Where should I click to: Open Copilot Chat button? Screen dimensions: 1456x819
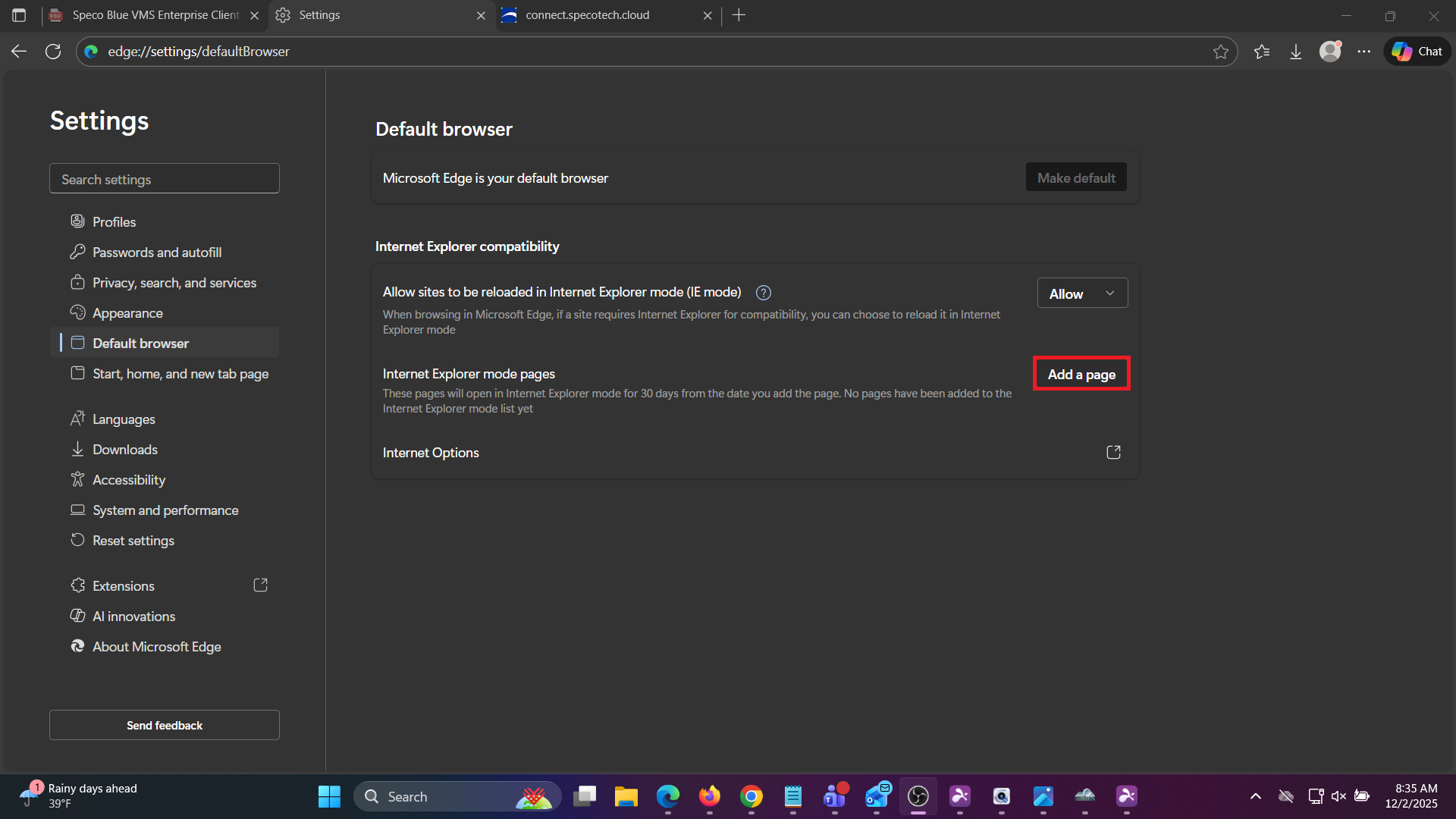1417,52
